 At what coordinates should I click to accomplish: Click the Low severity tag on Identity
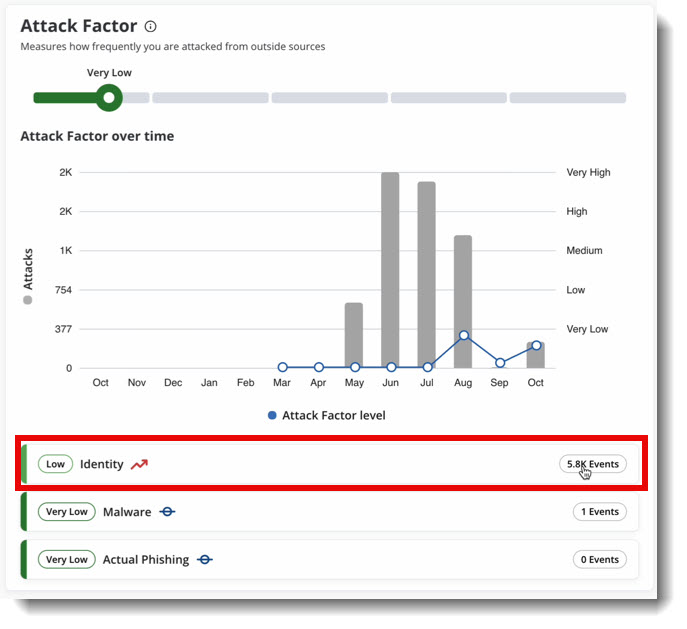tap(55, 464)
